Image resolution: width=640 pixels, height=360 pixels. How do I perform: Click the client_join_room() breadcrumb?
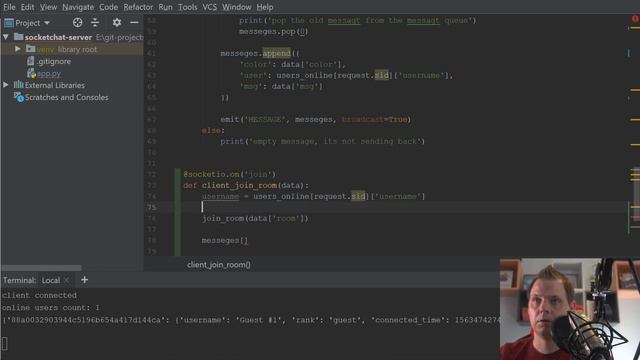[219, 264]
